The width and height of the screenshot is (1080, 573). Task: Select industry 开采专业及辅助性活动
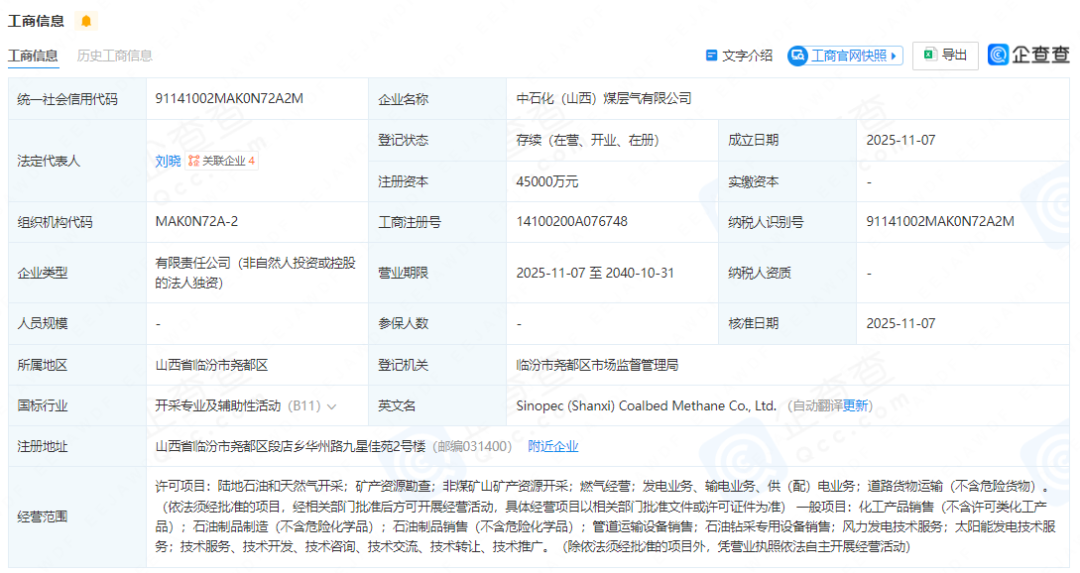click(x=218, y=406)
